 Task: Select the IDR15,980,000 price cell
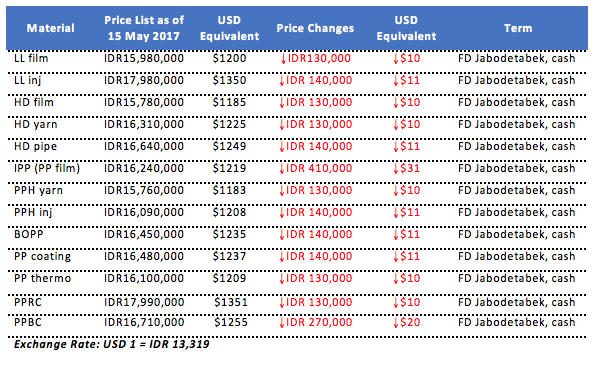(144, 58)
